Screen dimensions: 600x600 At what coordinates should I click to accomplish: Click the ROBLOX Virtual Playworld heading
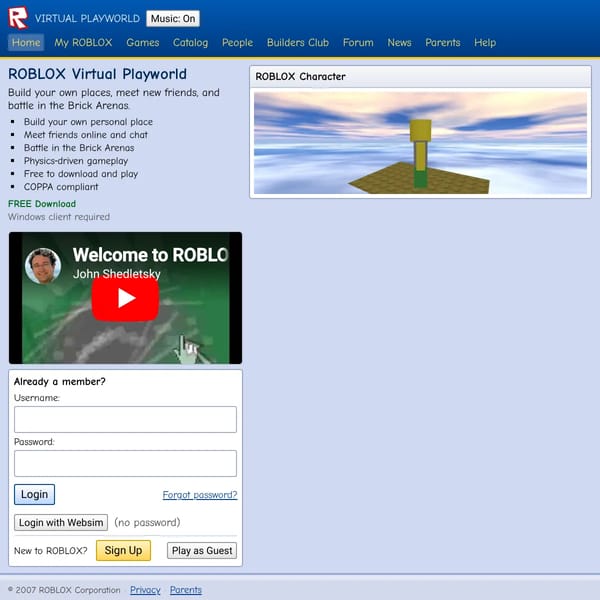pos(98,74)
